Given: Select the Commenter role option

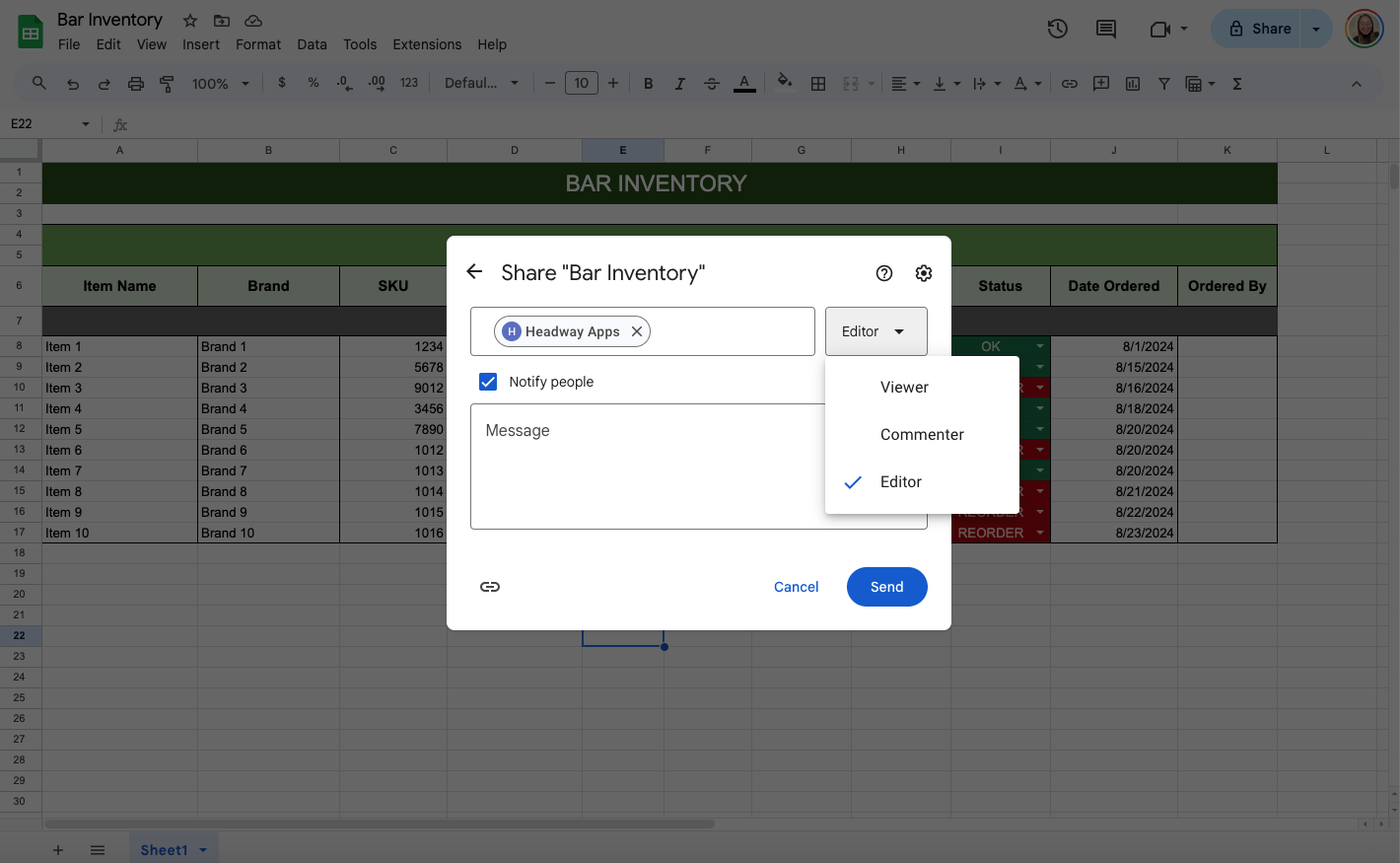Looking at the screenshot, I should pos(922,435).
